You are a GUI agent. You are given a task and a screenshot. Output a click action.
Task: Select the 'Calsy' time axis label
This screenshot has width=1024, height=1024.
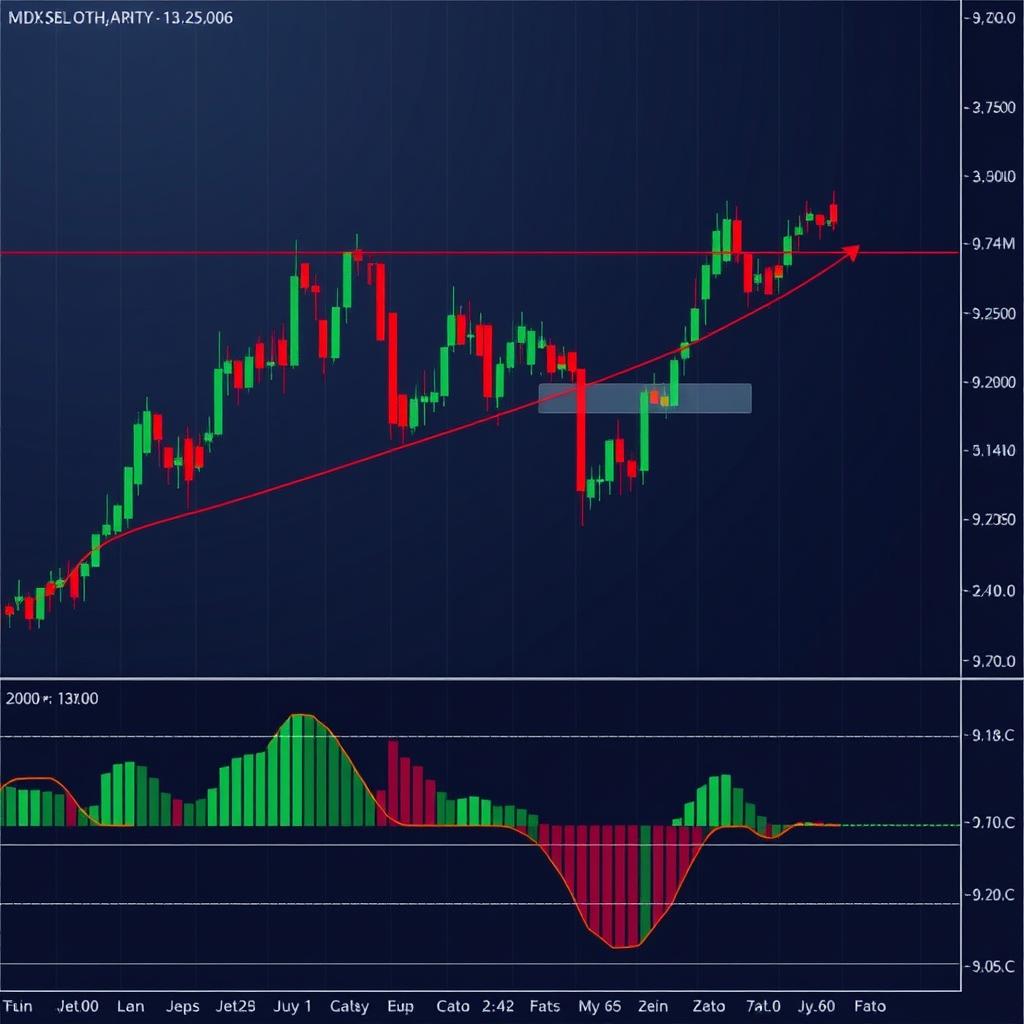(349, 1006)
